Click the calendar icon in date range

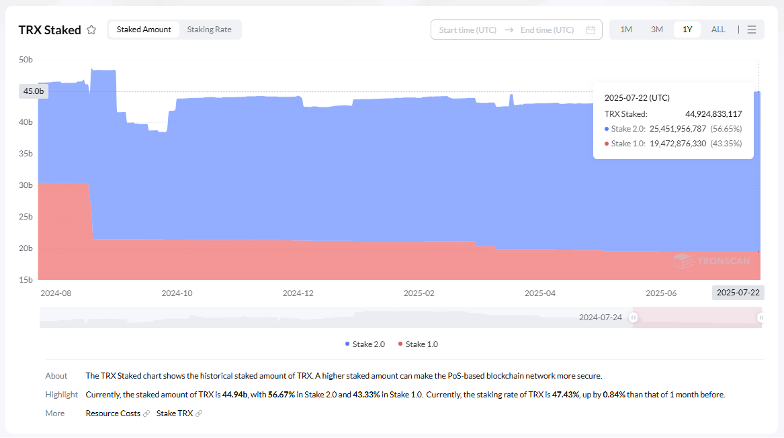(590, 30)
